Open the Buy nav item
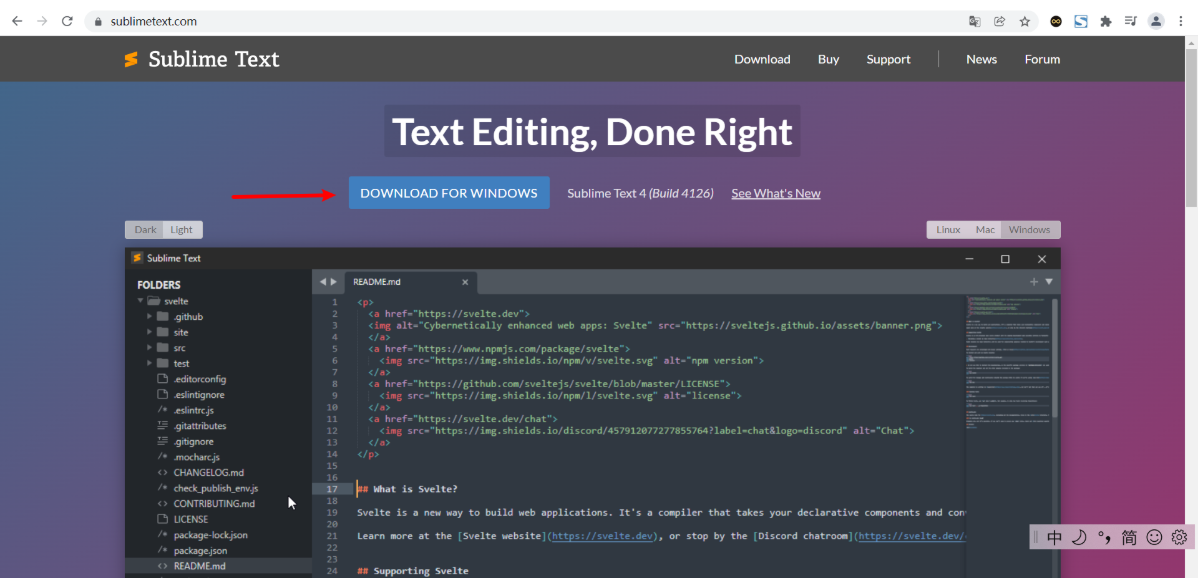The height and width of the screenshot is (580, 1201). 828,59
